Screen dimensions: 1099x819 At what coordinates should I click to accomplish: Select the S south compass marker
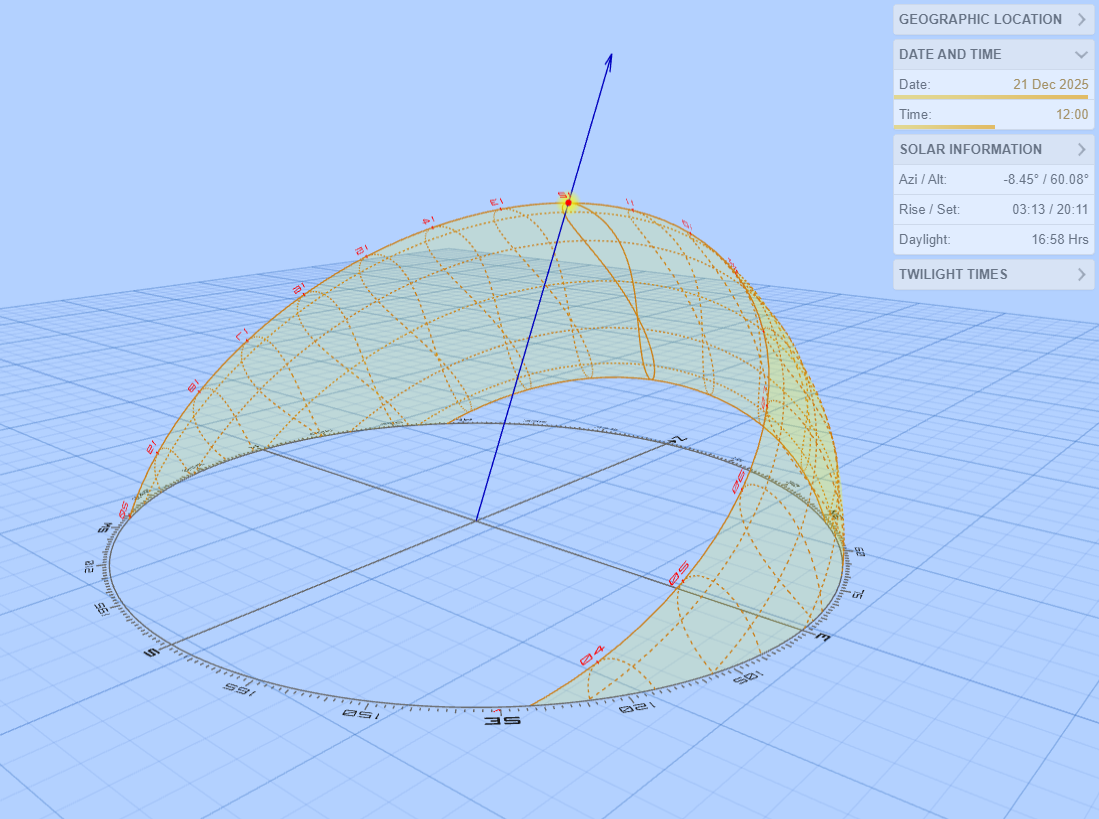[x=153, y=652]
